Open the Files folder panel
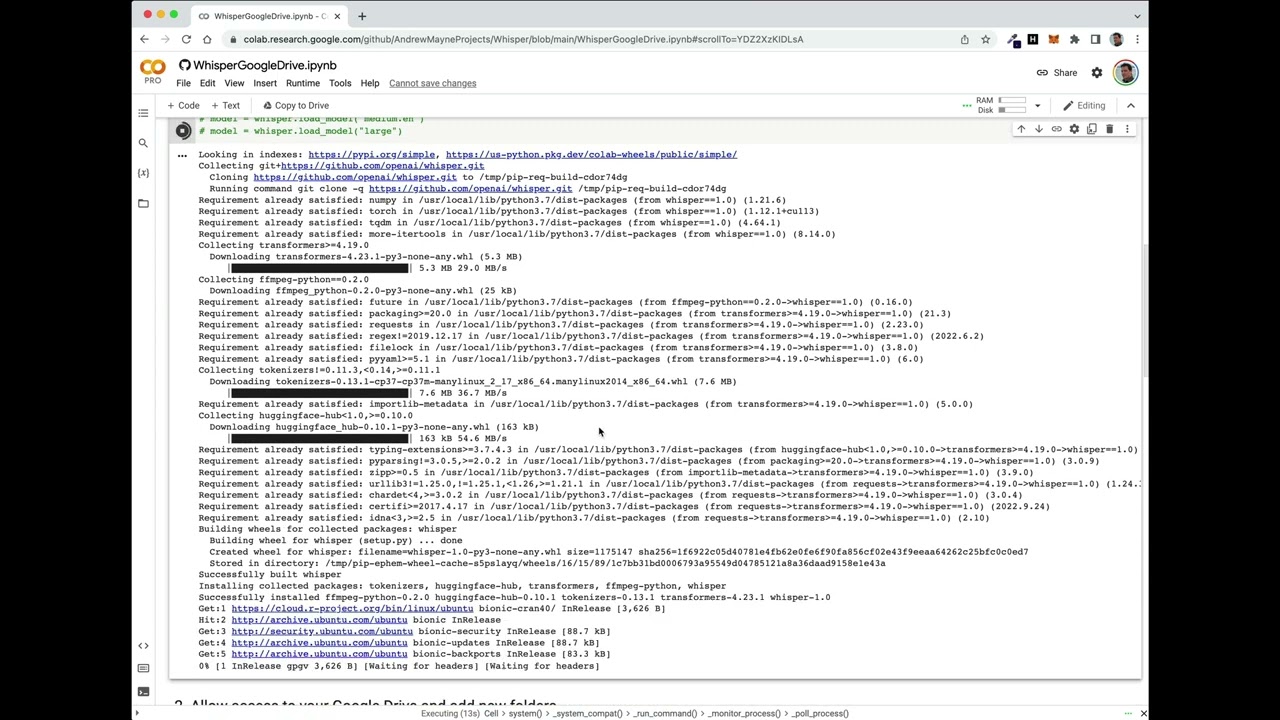 coord(143,203)
